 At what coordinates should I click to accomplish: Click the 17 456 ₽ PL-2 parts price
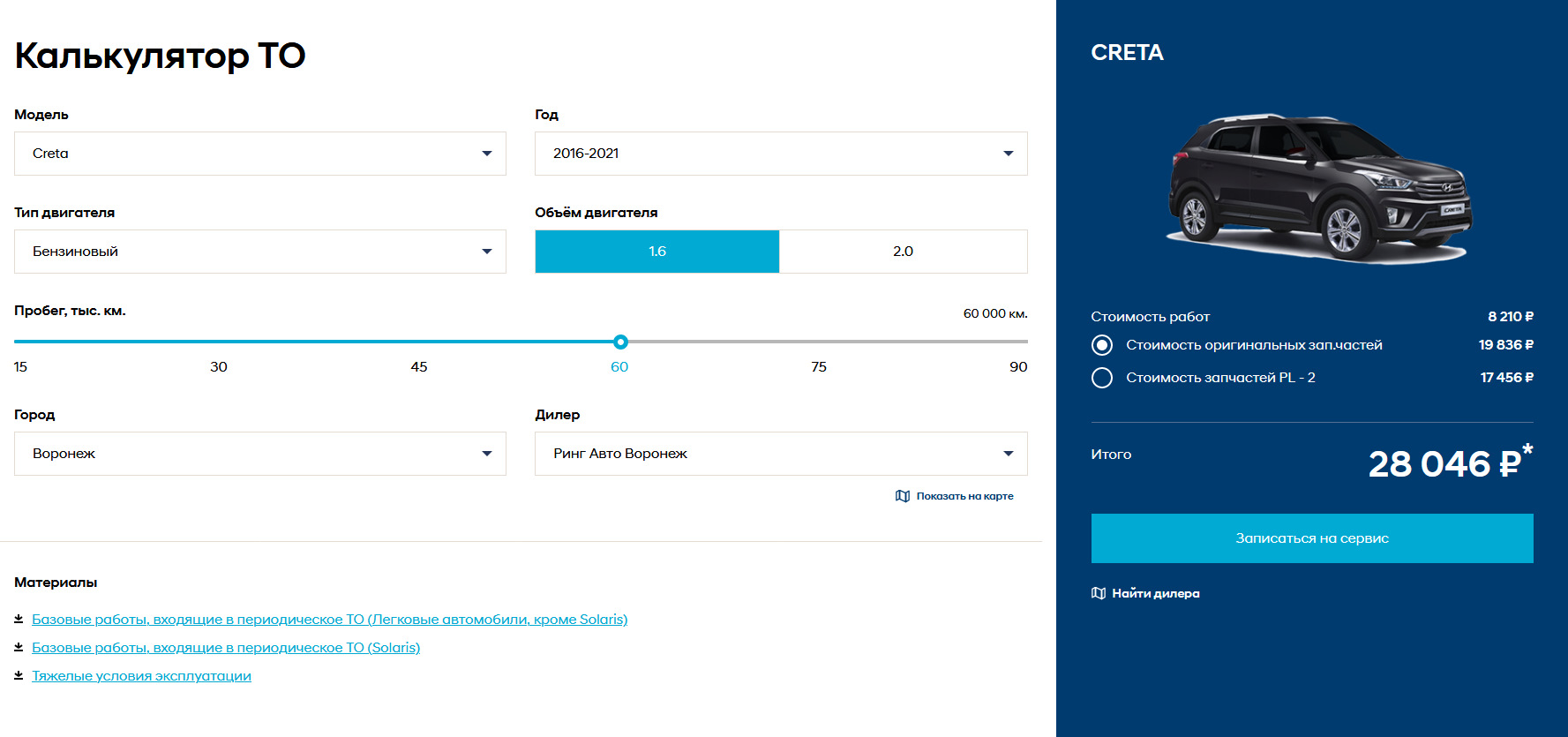pos(1507,378)
